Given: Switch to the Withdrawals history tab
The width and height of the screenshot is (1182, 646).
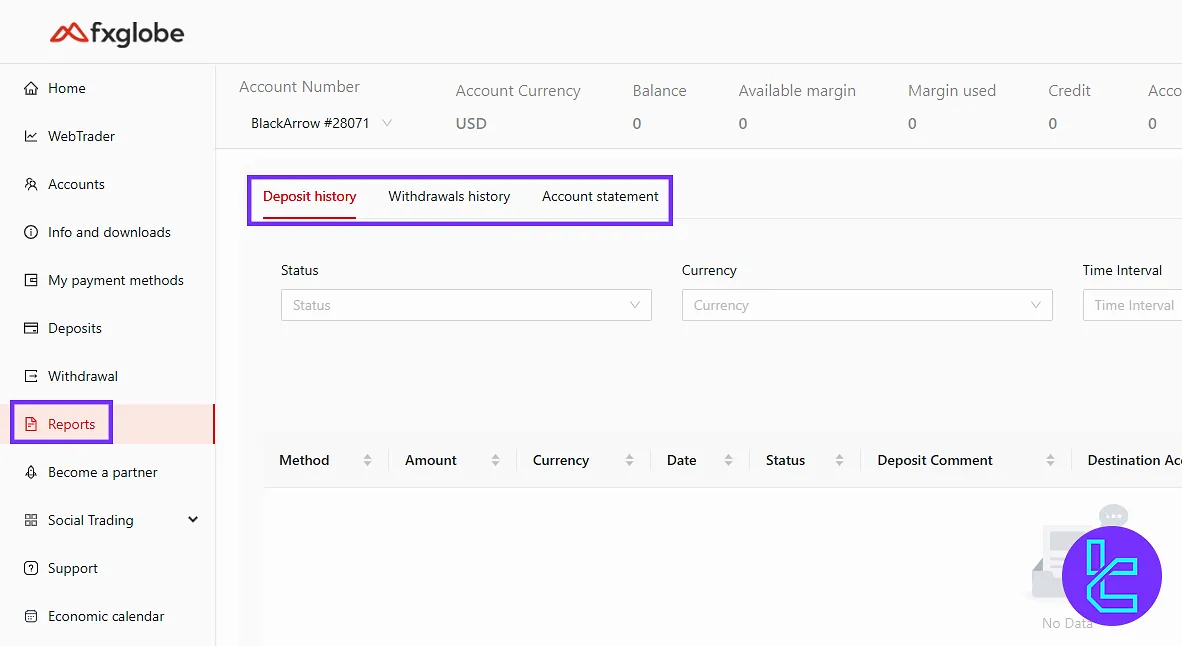Looking at the screenshot, I should point(449,197).
